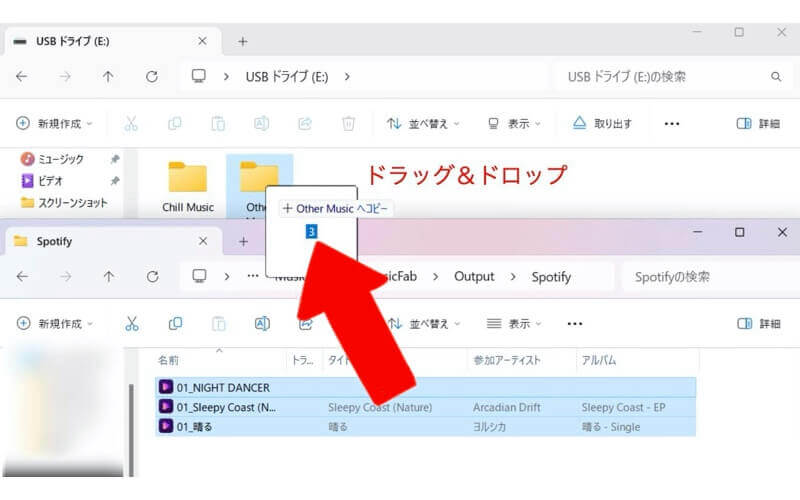Open 表示 view dropdown in USB drive window
The width and height of the screenshot is (800, 500).
tap(514, 123)
